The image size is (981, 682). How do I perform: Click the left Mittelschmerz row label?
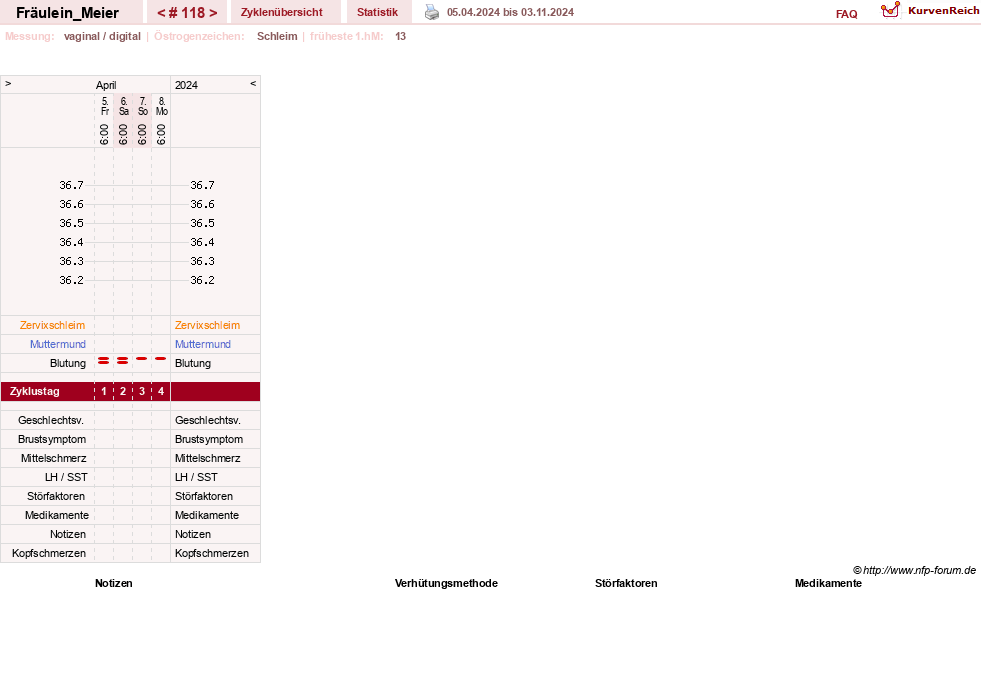point(53,458)
